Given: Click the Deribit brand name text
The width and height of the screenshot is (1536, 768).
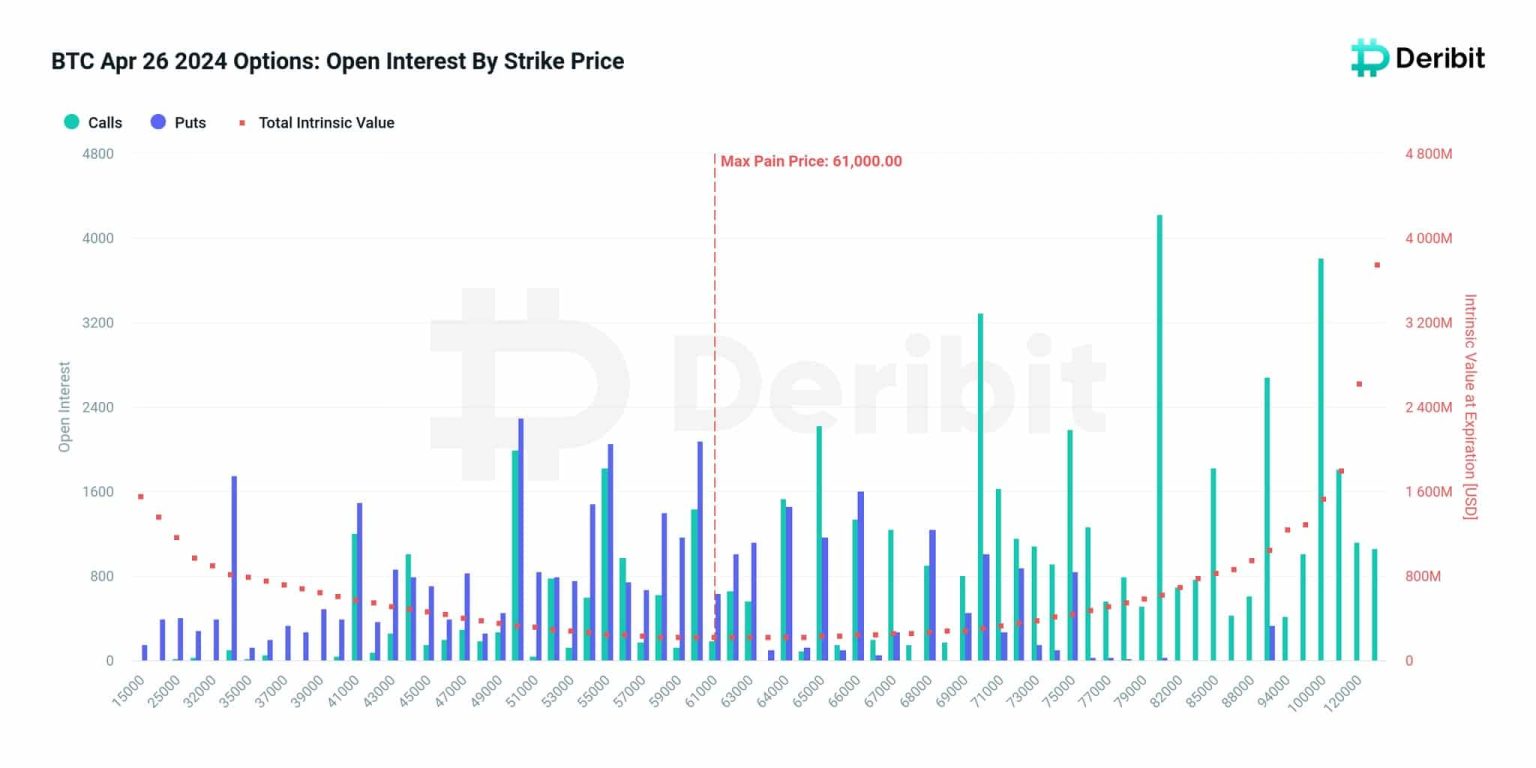Looking at the screenshot, I should [1440, 58].
